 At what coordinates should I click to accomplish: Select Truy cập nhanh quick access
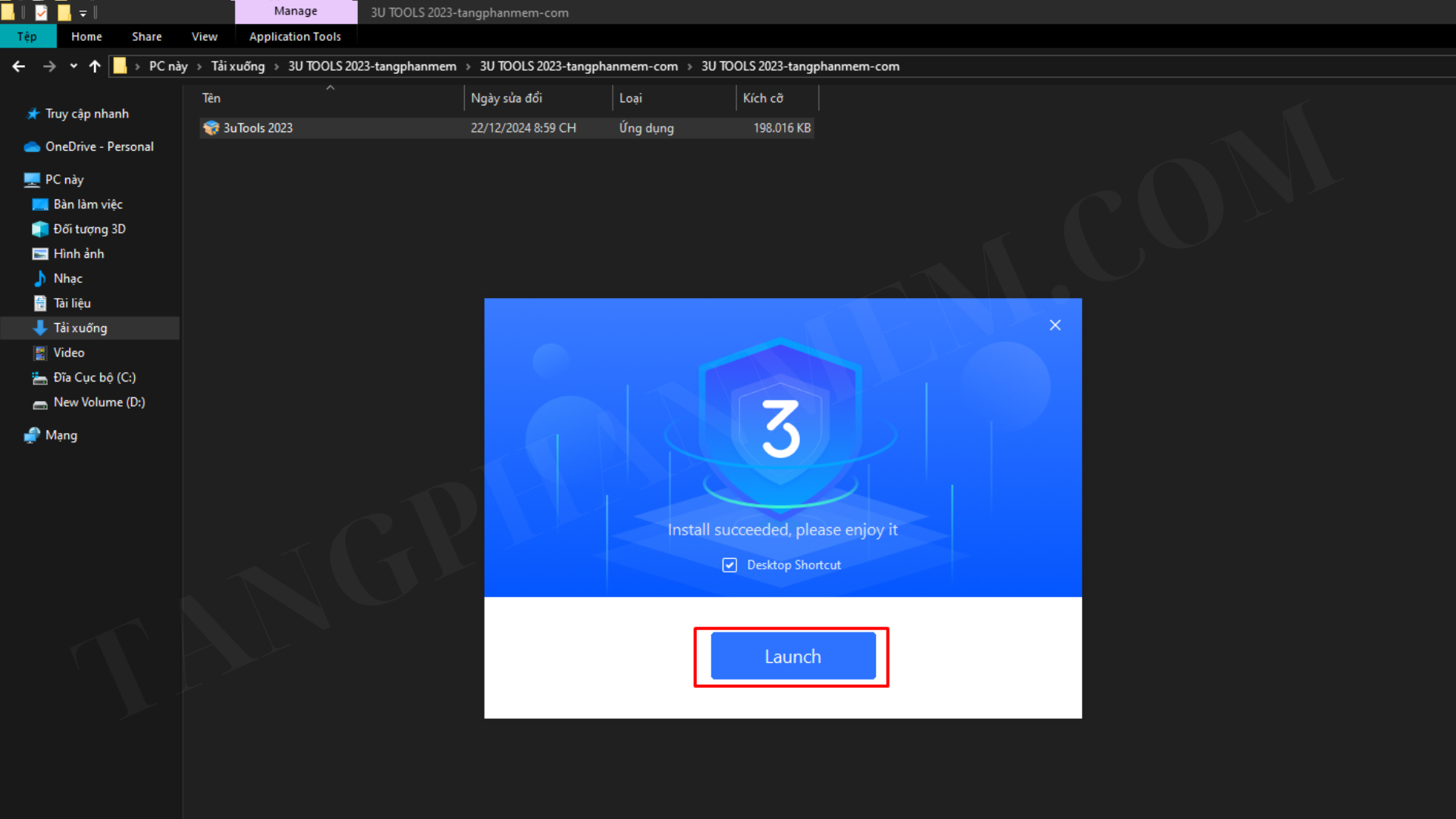pos(86,114)
